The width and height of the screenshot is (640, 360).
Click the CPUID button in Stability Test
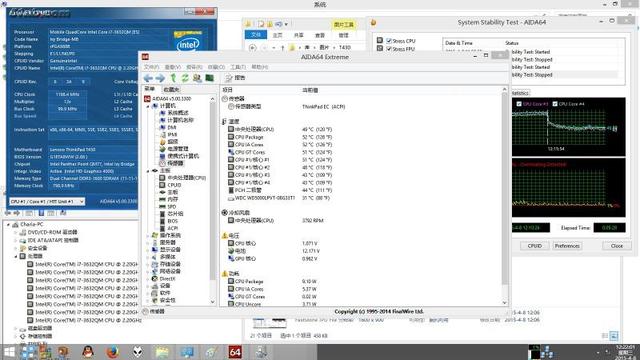(x=535, y=246)
